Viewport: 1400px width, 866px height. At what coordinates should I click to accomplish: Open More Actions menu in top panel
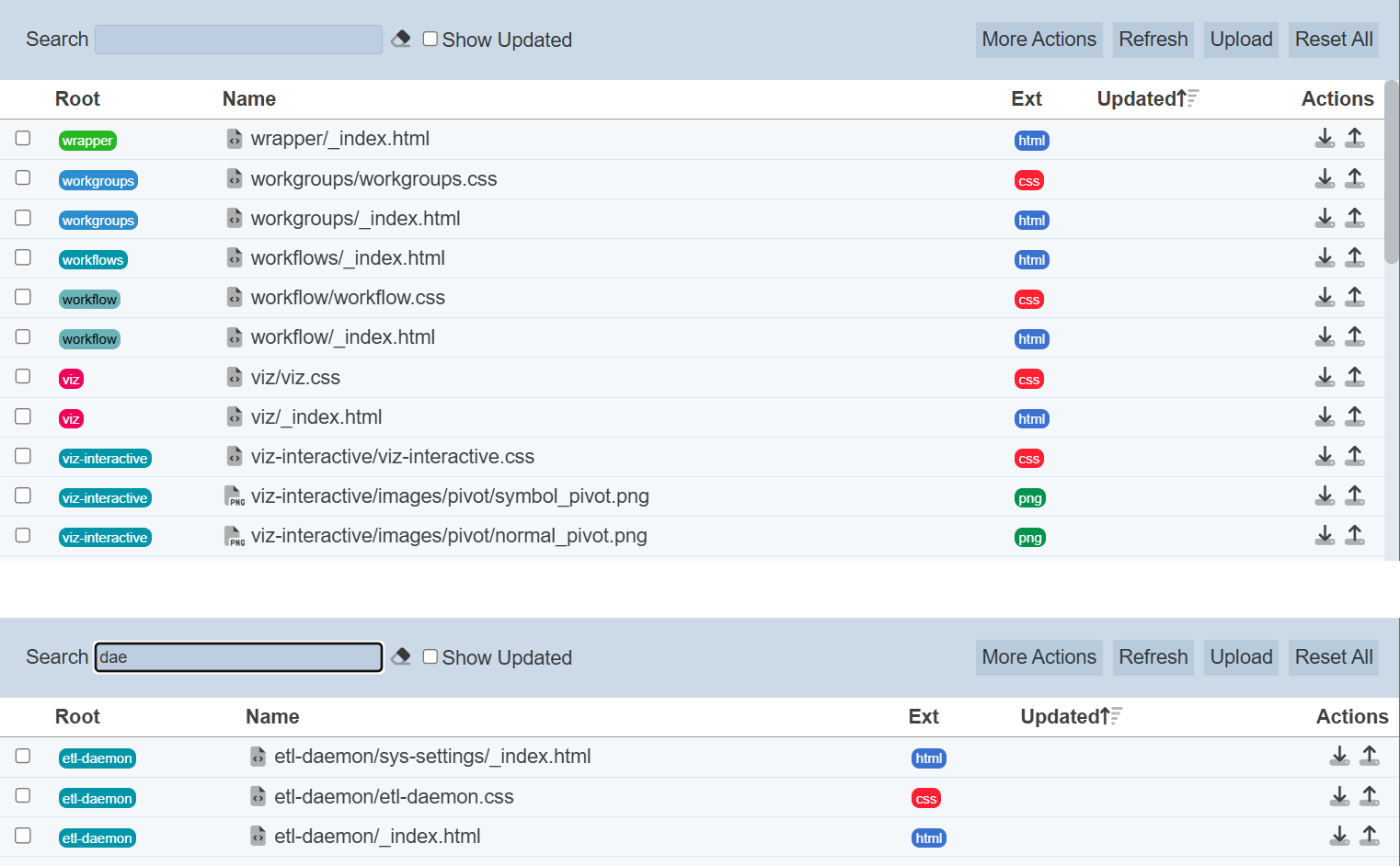1039,40
